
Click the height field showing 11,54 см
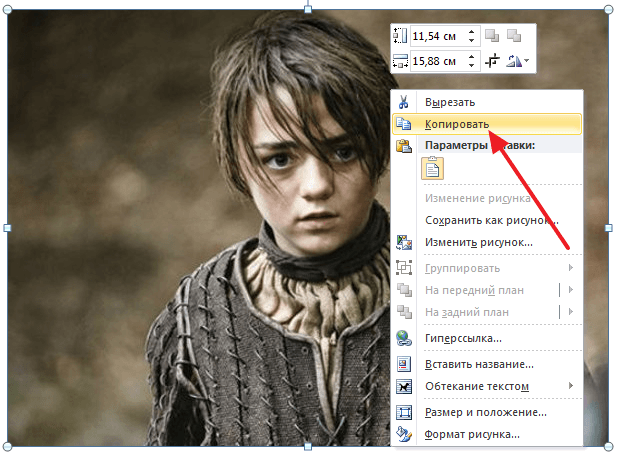pos(435,36)
